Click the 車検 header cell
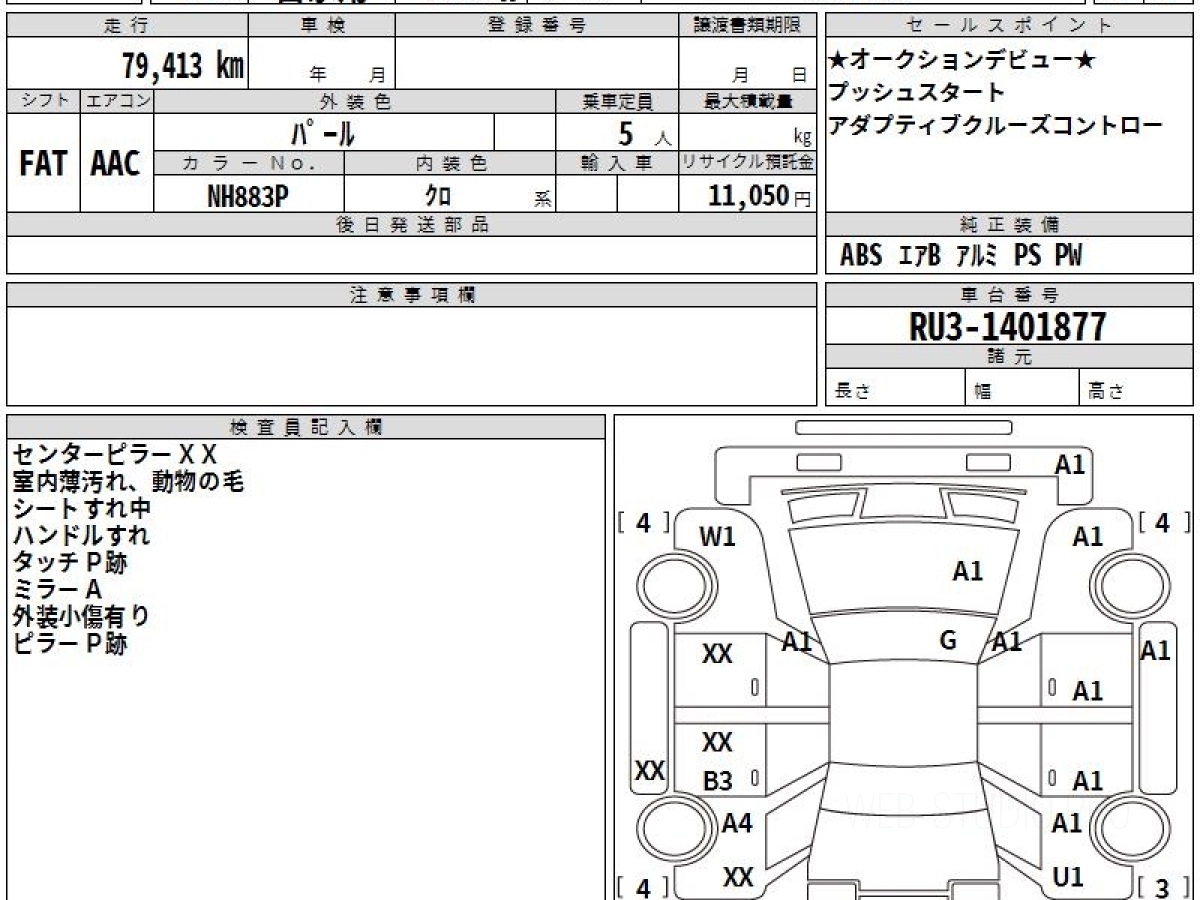The width and height of the screenshot is (1200, 900). (322, 26)
